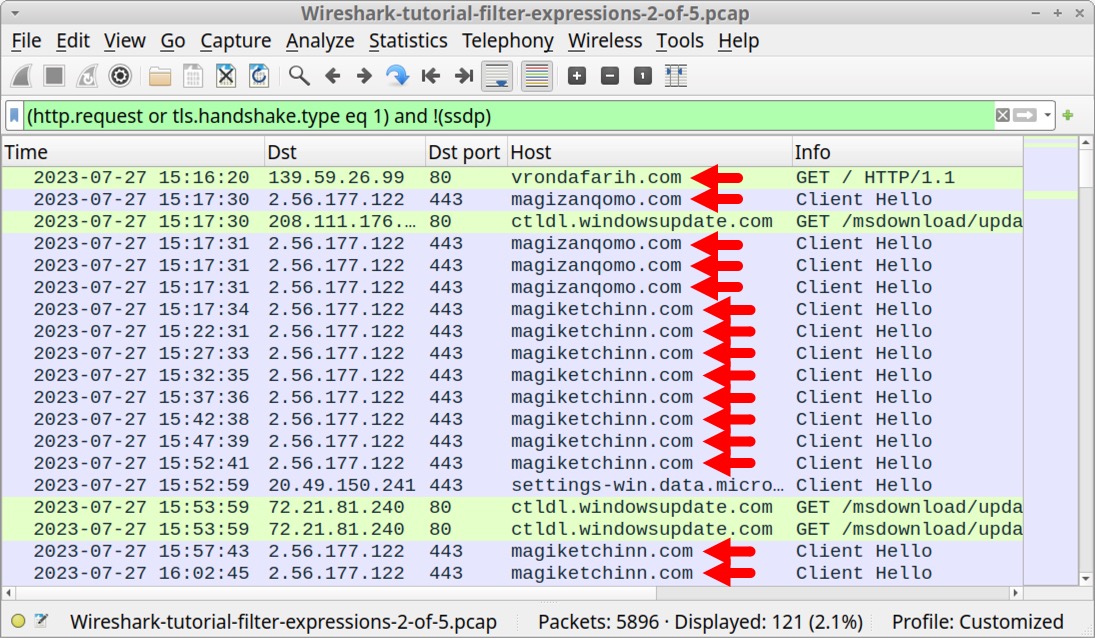Go to the last packet
The width and height of the screenshot is (1095, 638).
tap(464, 75)
